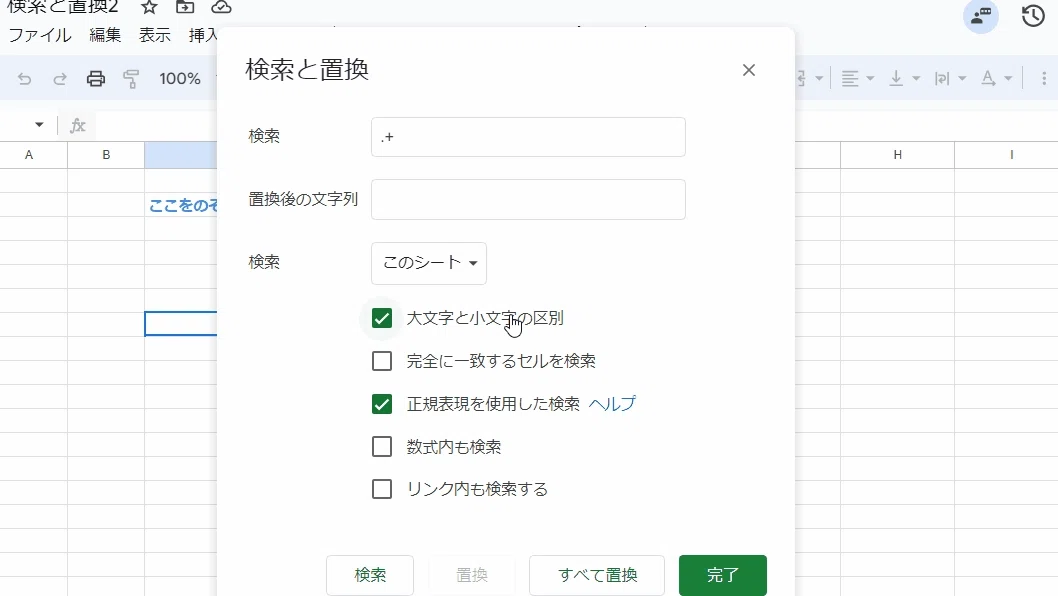Click the paint format roller icon

[131, 79]
